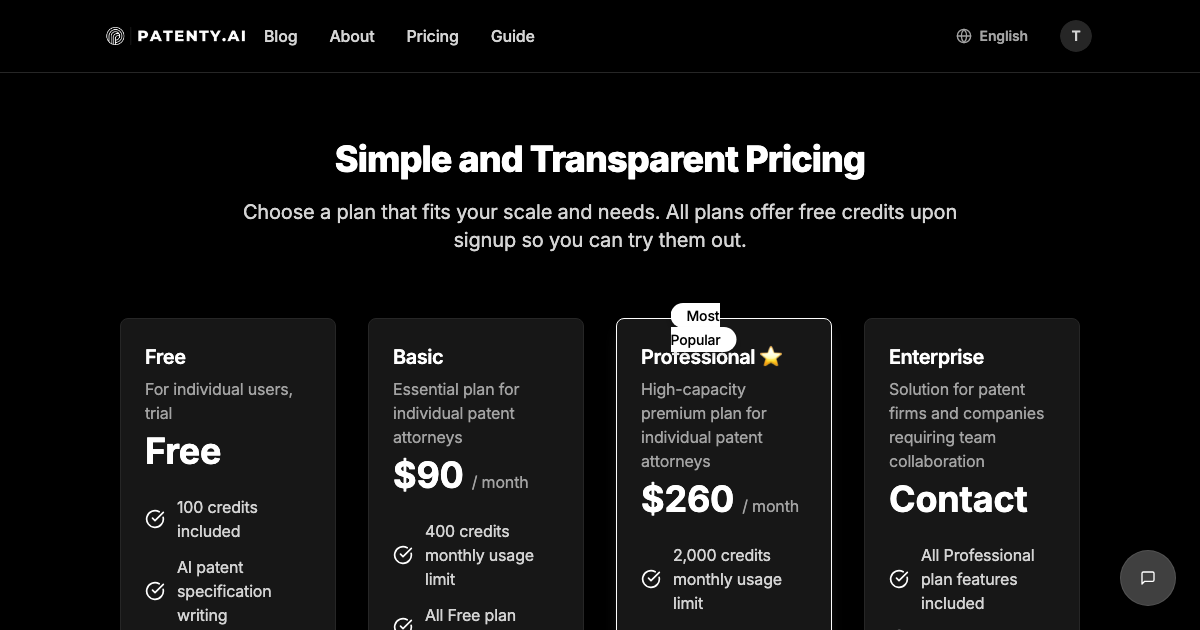Click checkmark icon beside AI patent specification writing
This screenshot has width=1200, height=630.
(x=155, y=591)
